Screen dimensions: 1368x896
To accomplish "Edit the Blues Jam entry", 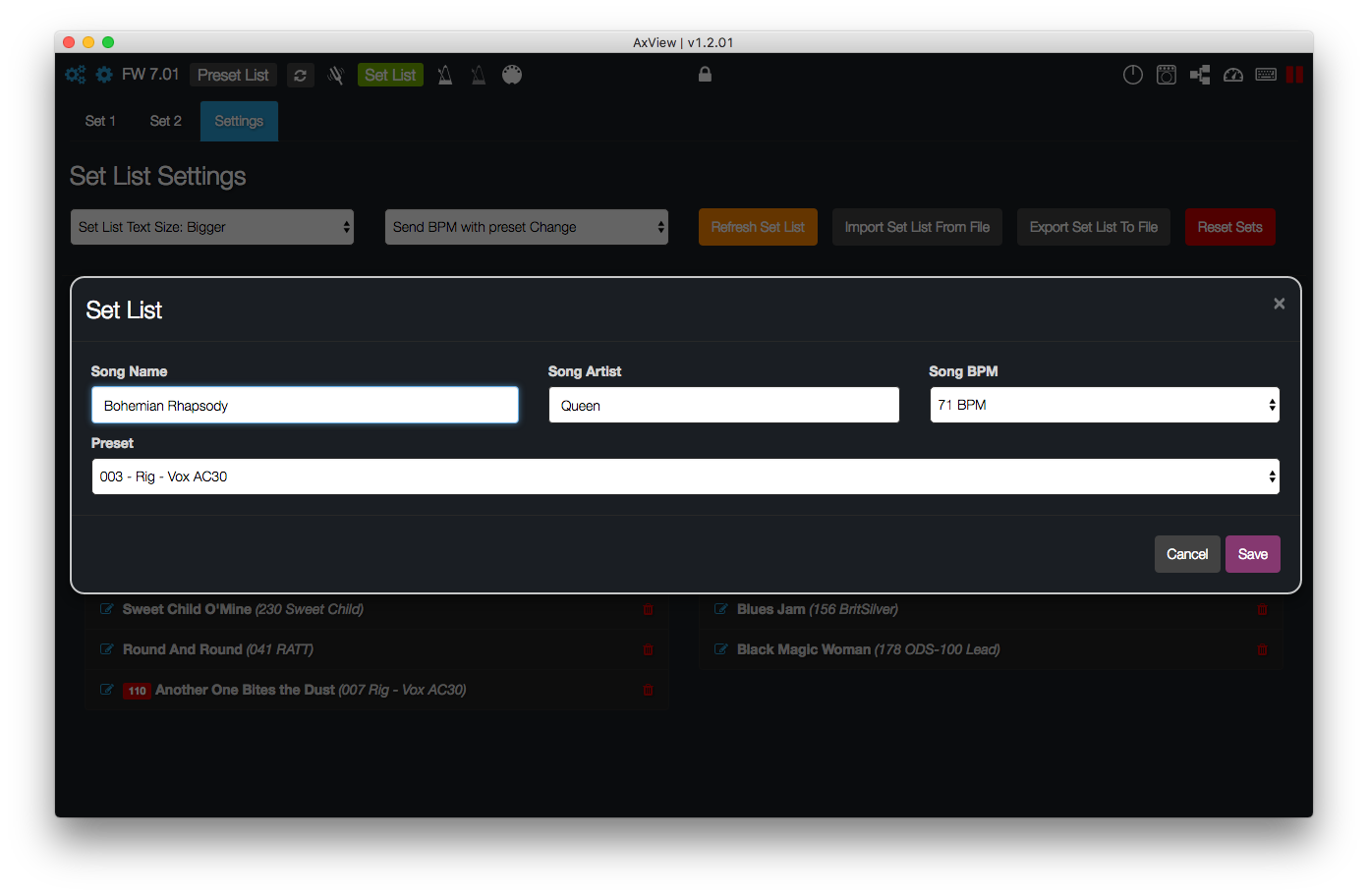I will (x=721, y=609).
